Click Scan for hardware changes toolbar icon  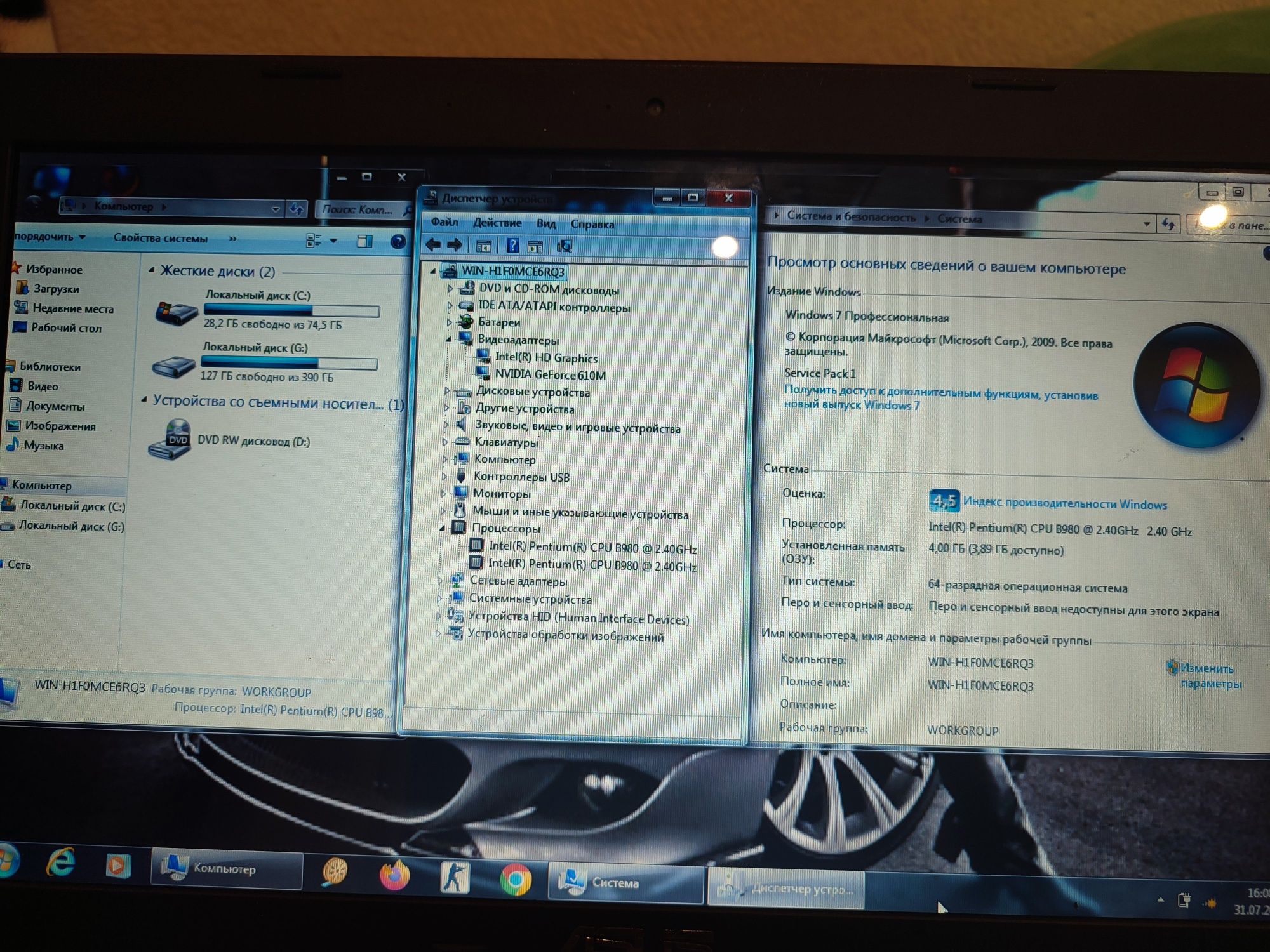[564, 246]
